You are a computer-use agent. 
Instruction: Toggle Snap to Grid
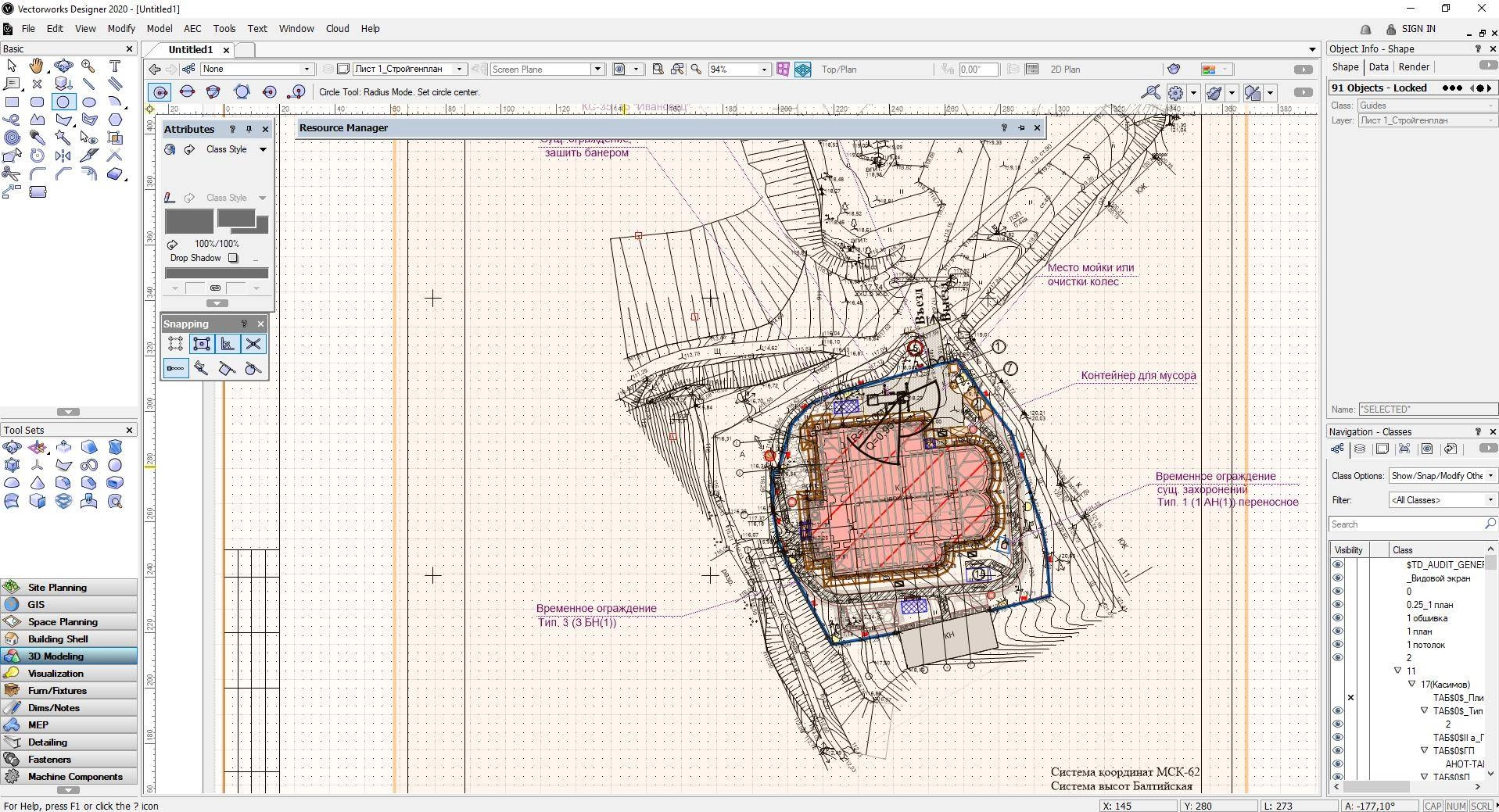tap(175, 344)
